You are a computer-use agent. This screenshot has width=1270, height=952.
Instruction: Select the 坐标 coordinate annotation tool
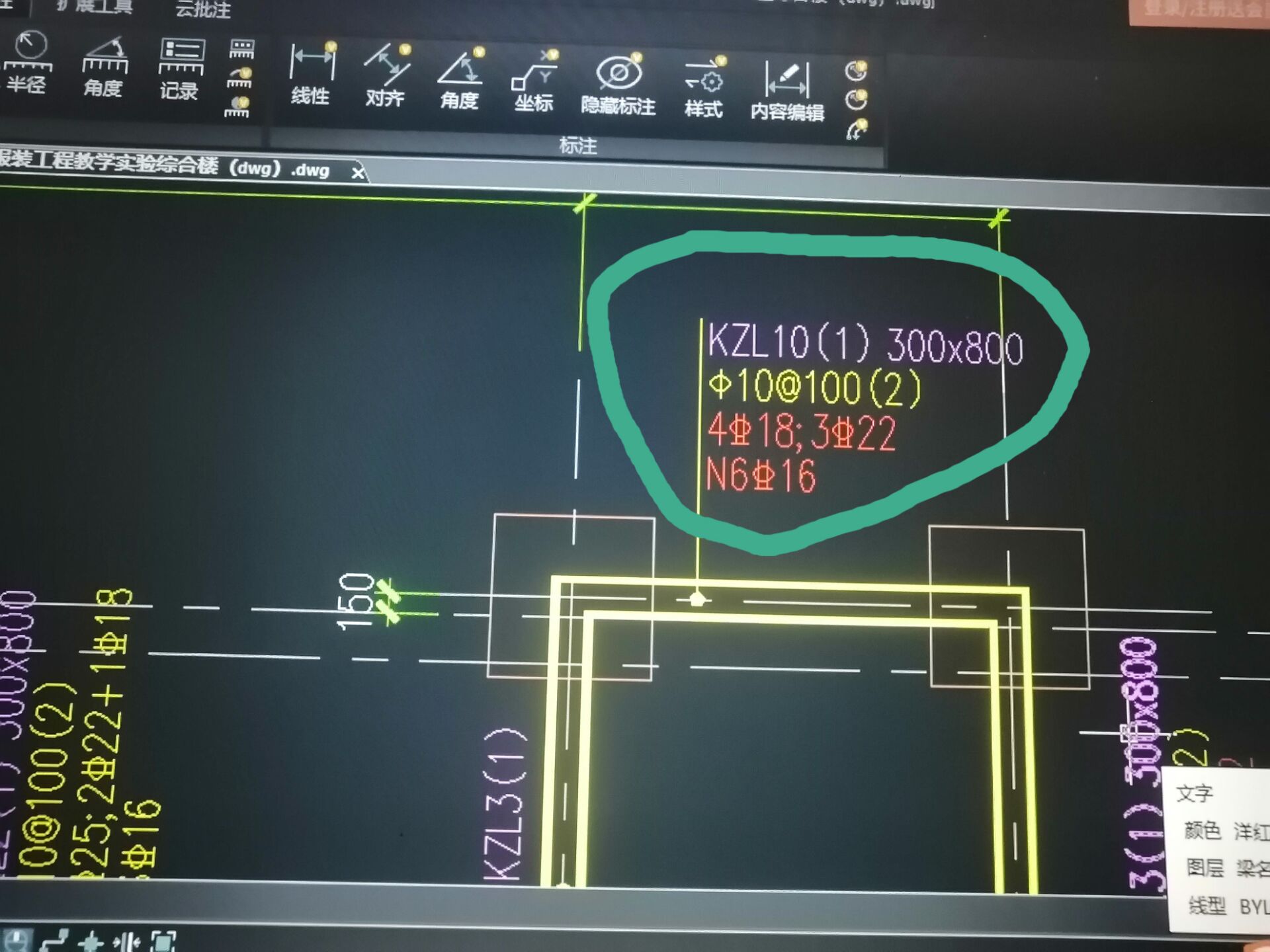click(x=534, y=81)
